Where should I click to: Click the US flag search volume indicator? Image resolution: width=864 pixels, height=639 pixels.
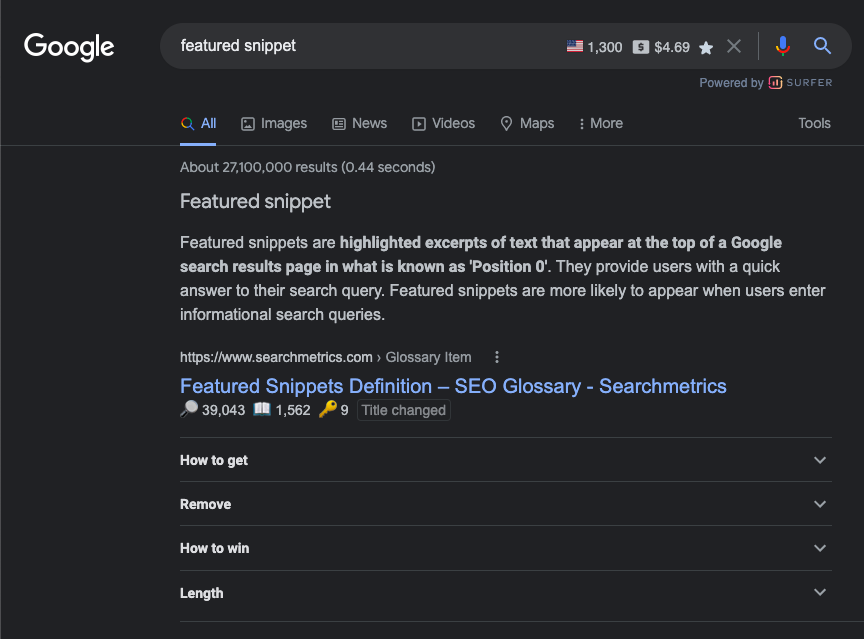(x=575, y=46)
